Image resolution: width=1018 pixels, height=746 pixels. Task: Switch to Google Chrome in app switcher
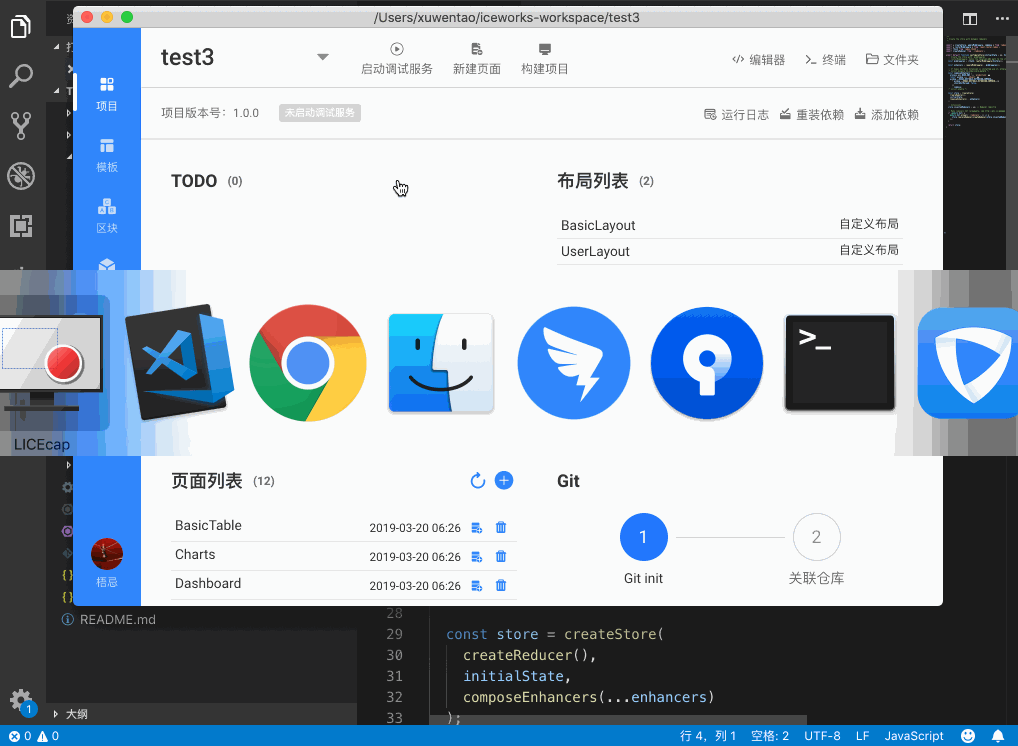tap(308, 363)
